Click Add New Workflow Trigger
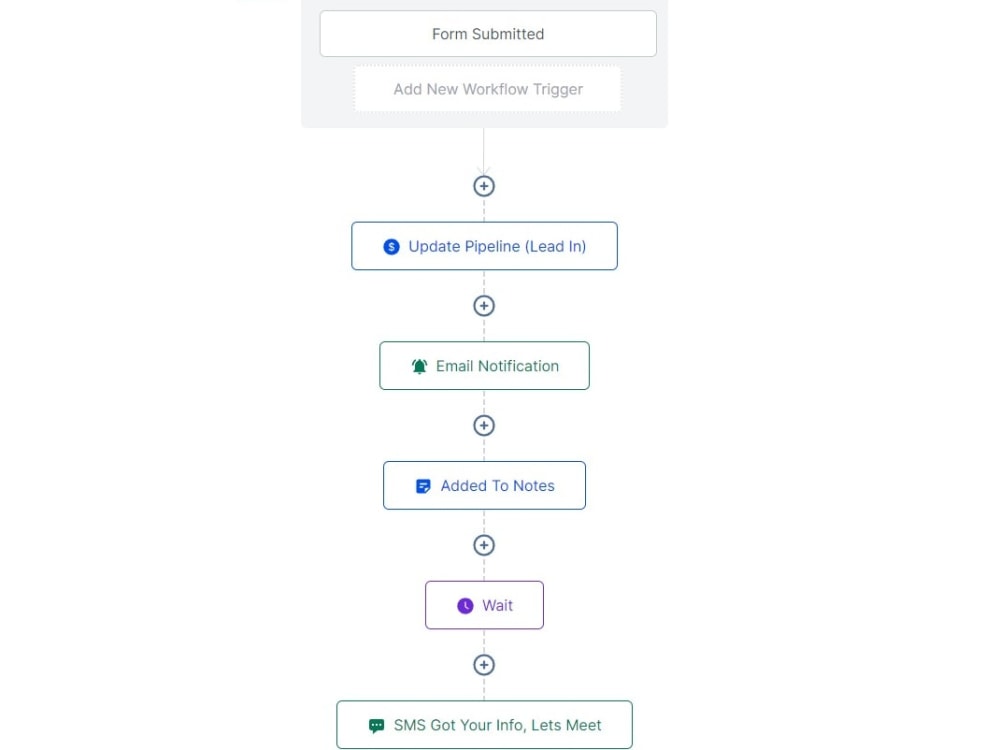This screenshot has width=1000, height=750. pyautogui.click(x=488, y=89)
